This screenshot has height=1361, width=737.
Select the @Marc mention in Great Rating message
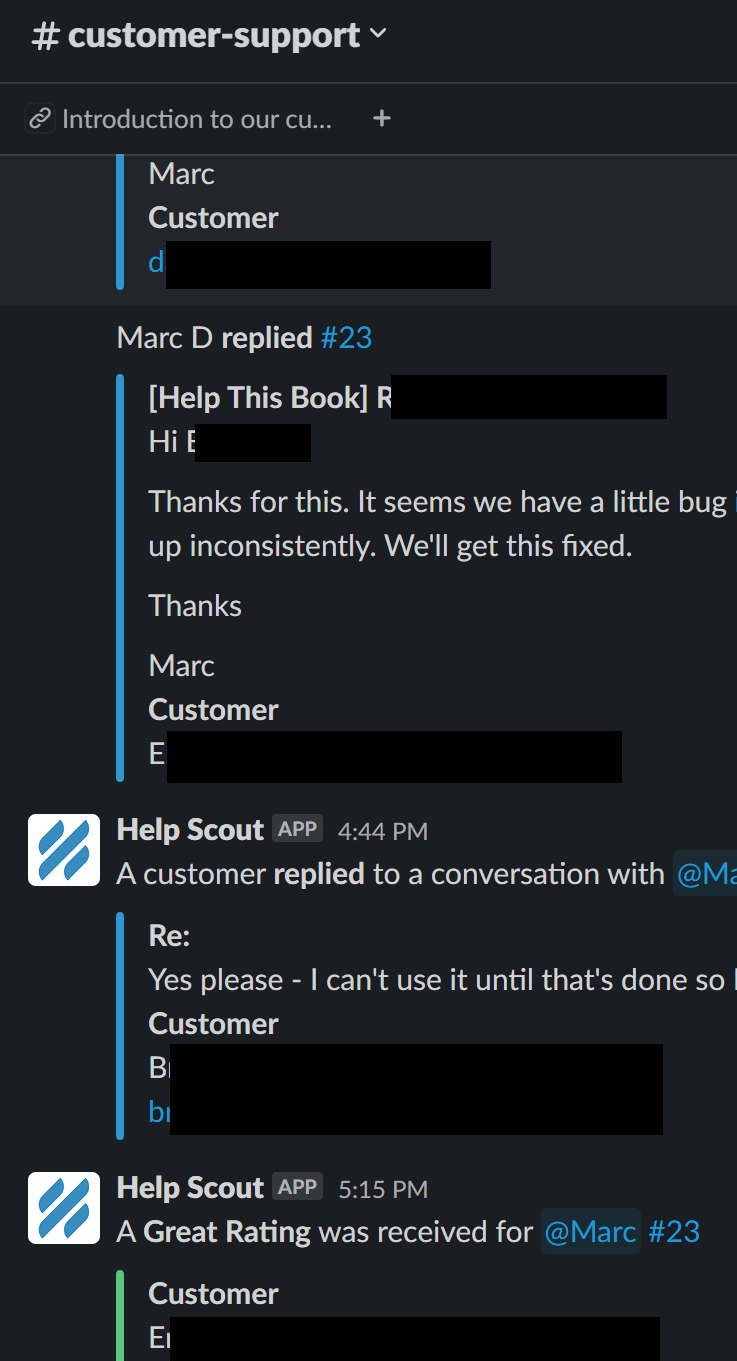[591, 1231]
